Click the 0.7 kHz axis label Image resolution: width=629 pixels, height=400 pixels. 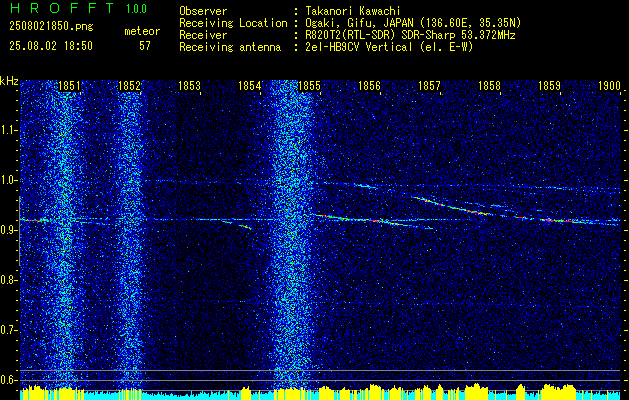point(8,330)
